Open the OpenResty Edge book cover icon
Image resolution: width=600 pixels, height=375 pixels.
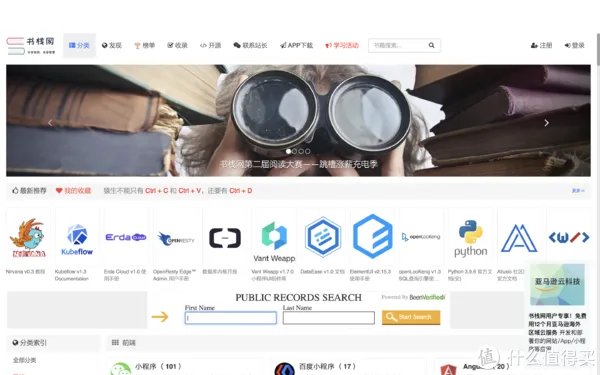pyautogui.click(x=176, y=239)
